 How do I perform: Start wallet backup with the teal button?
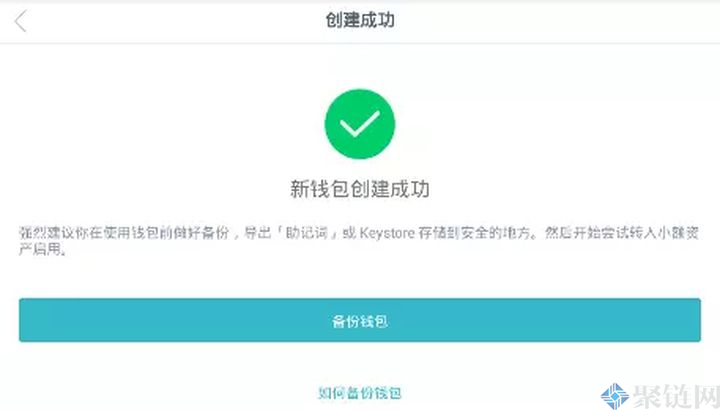coord(360,320)
